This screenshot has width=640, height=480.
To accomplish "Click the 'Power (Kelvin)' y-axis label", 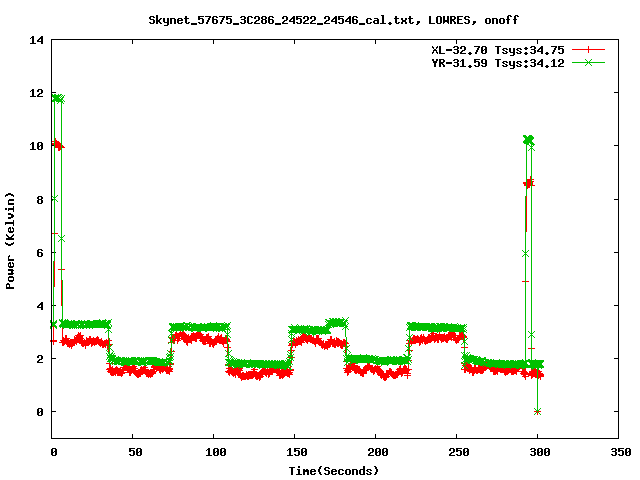I will (x=10, y=241).
